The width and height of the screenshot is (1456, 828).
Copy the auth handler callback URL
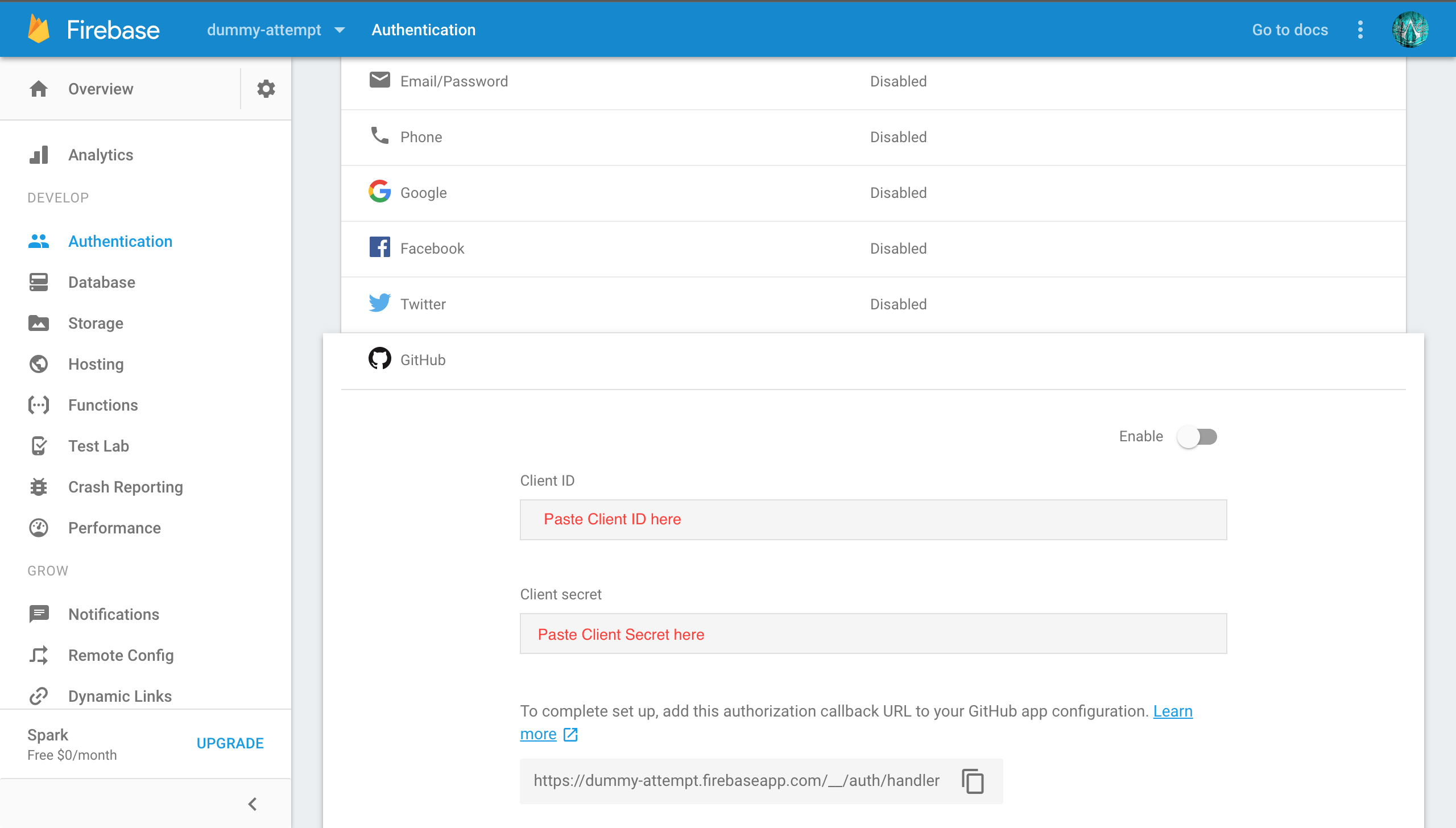point(973,781)
